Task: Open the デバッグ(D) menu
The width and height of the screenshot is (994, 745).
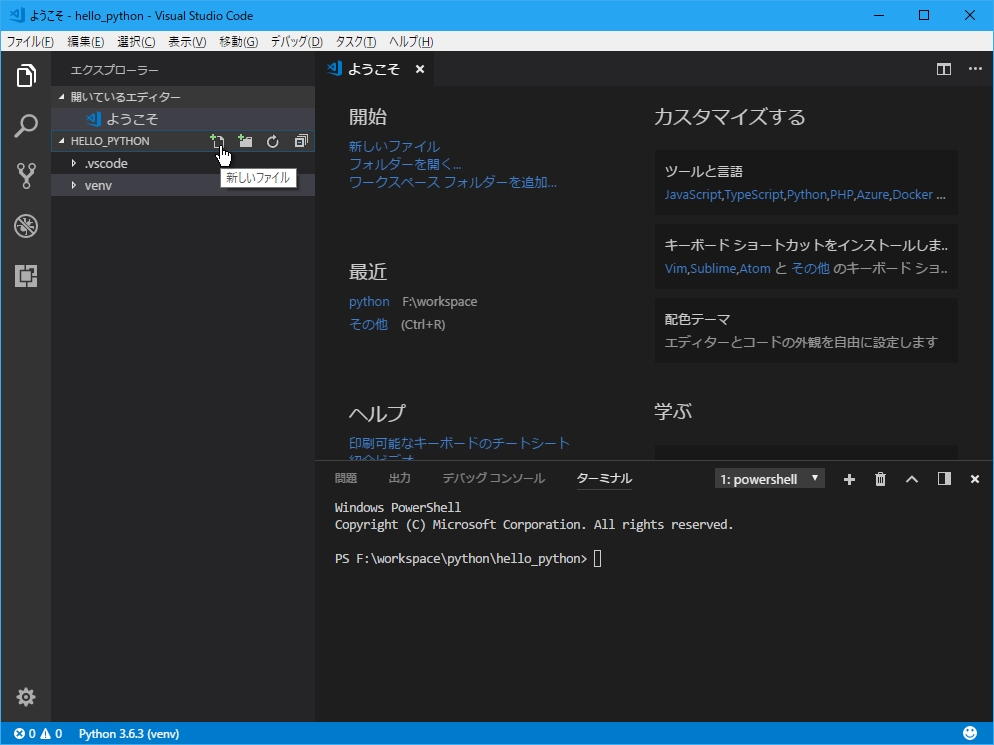Action: click(297, 42)
